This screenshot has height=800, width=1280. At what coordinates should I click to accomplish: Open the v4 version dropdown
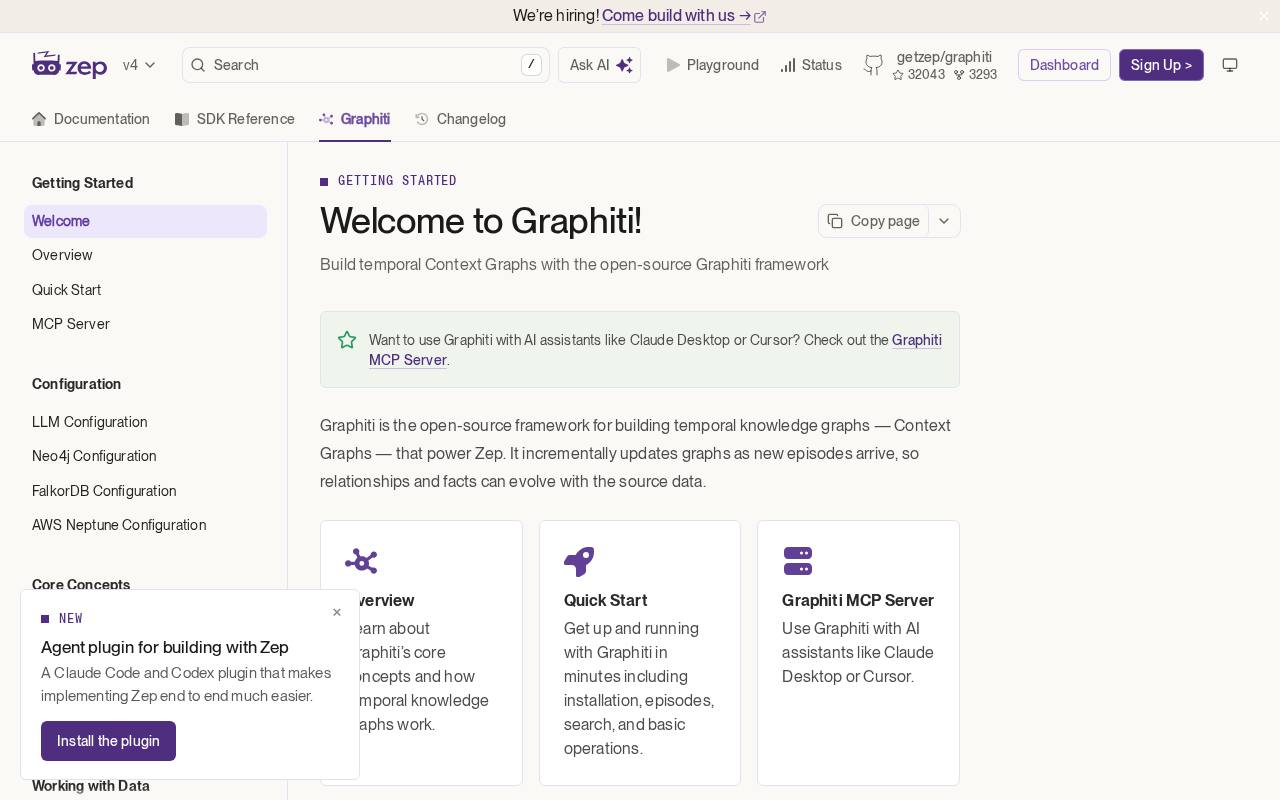(139, 65)
